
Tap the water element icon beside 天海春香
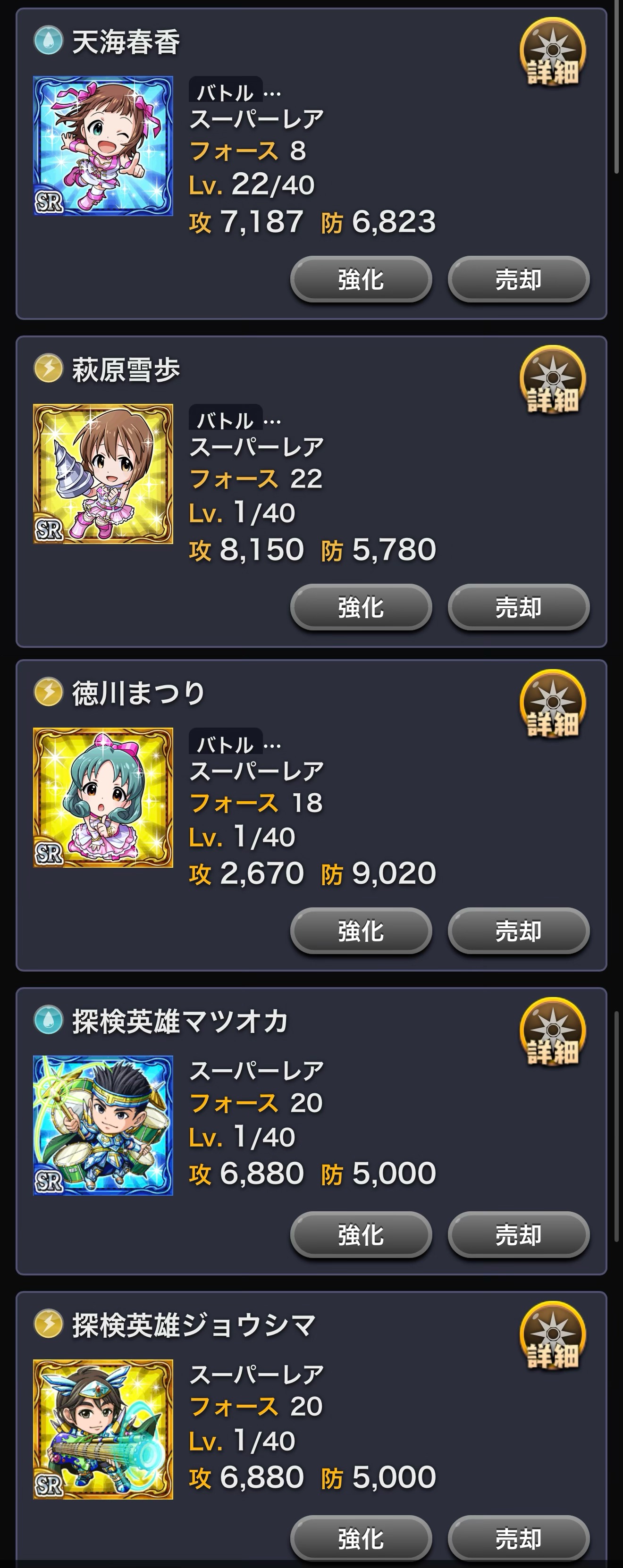pyautogui.click(x=48, y=41)
